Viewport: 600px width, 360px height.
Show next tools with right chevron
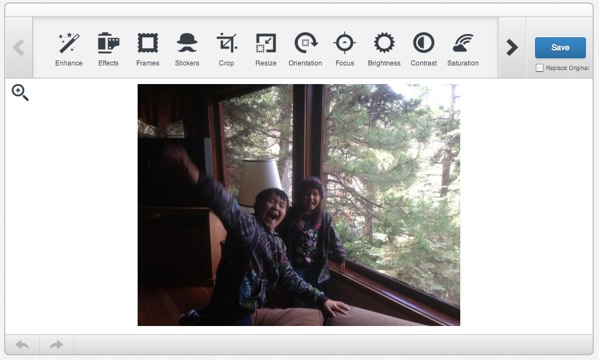(512, 47)
